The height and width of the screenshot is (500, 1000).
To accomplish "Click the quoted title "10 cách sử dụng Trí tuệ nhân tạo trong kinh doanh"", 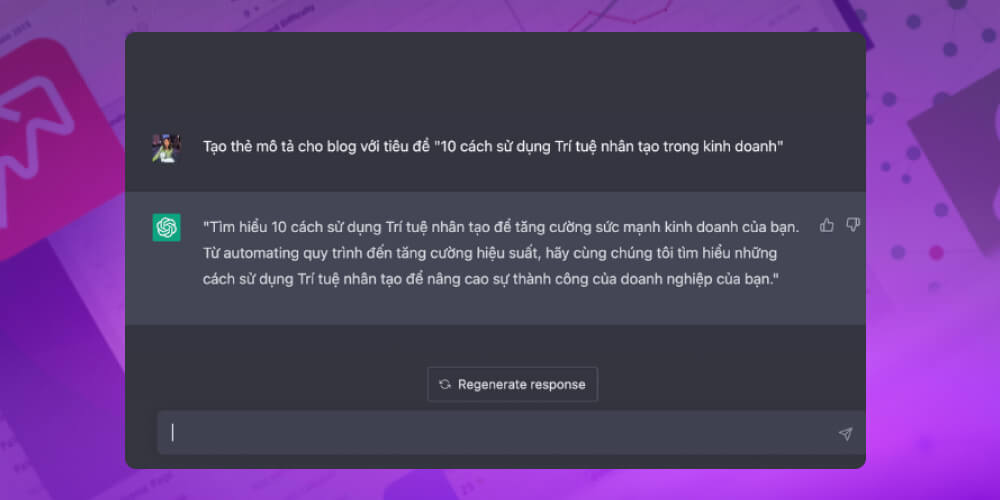I will click(610, 147).
